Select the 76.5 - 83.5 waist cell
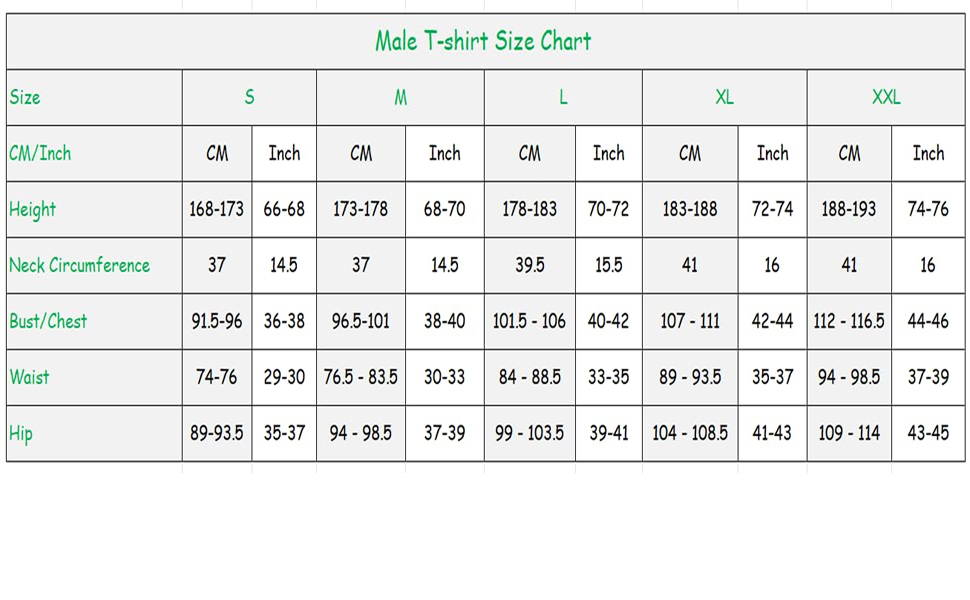 (x=361, y=377)
